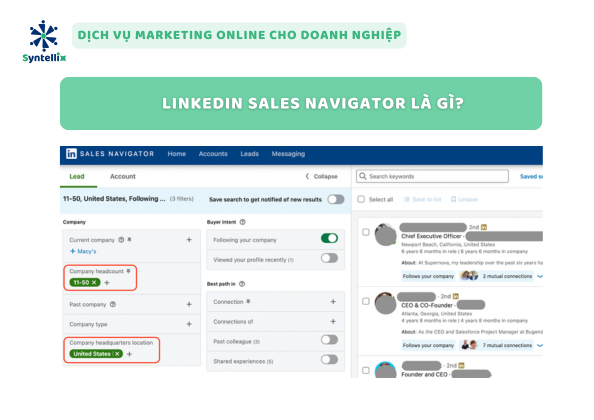
Task: Click LinkedIn badge next to CEO & CO-Founder lead
Action: click(x=456, y=296)
